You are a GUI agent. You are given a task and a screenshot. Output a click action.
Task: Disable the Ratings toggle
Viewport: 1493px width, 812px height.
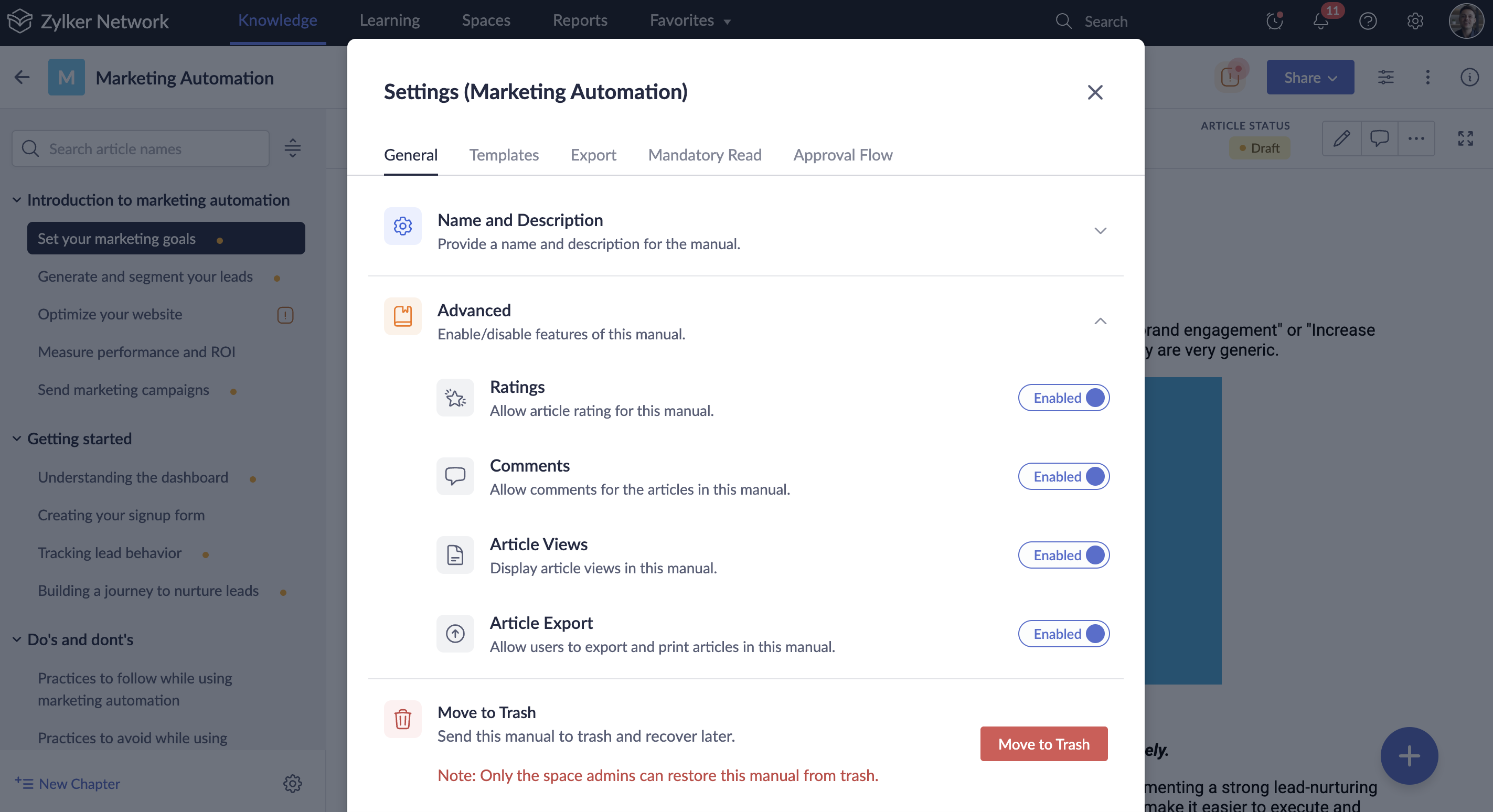tap(1063, 398)
